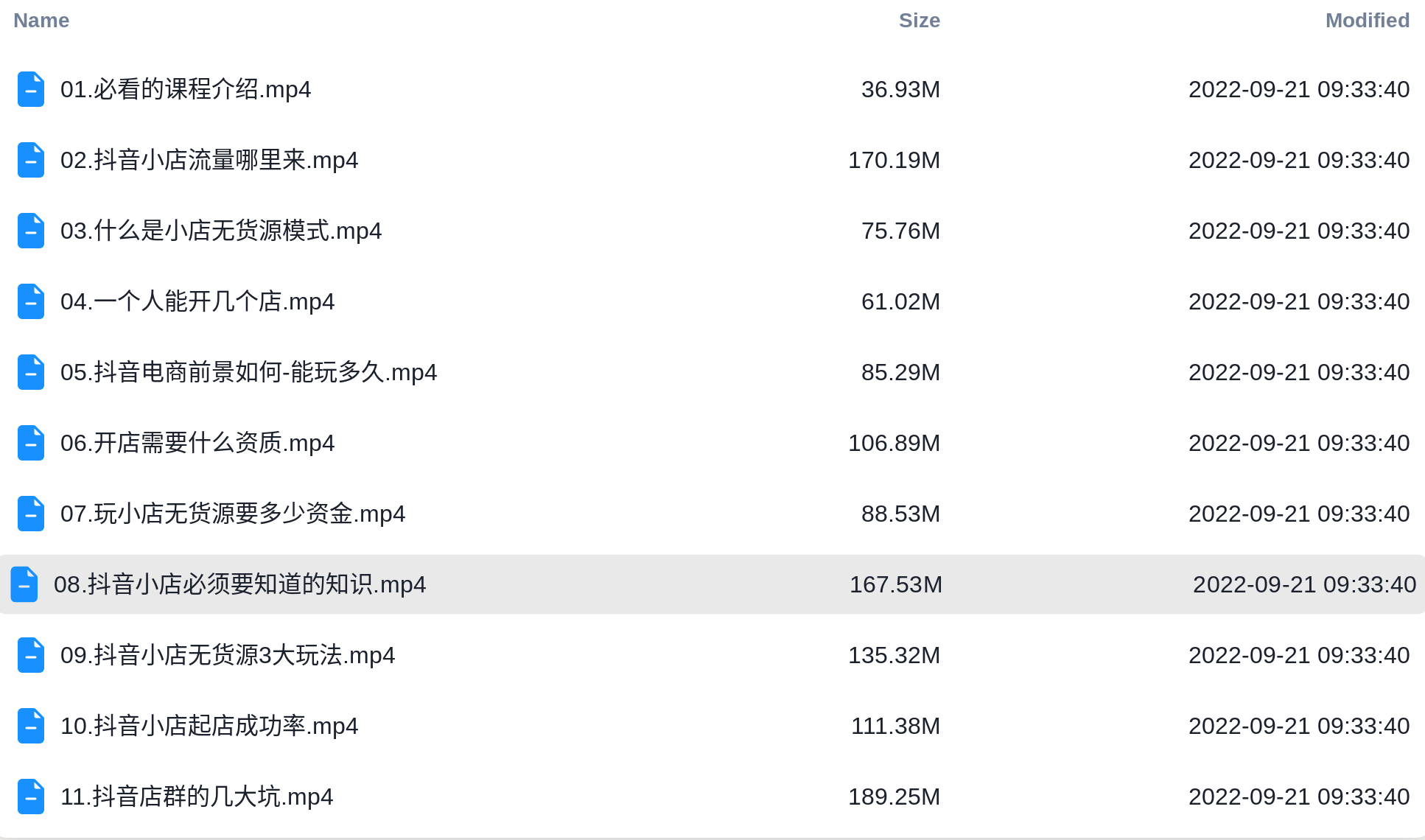Open 05.抖音电商前景如何-能玩多久.mp4 file name

click(249, 372)
